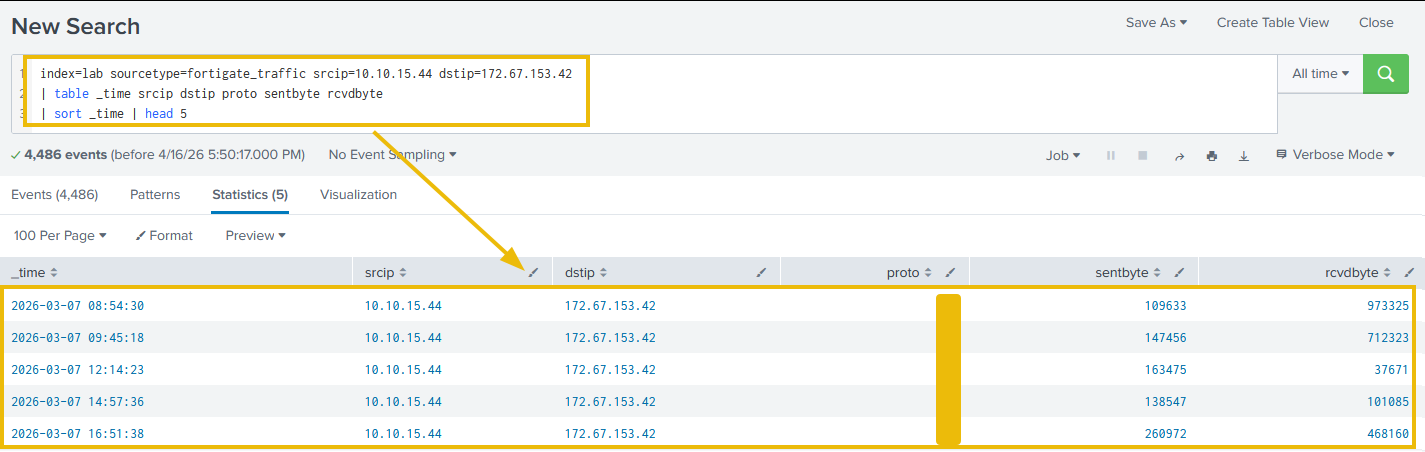This screenshot has width=1425, height=452.
Task: Pause the search job
Action: (x=1110, y=155)
